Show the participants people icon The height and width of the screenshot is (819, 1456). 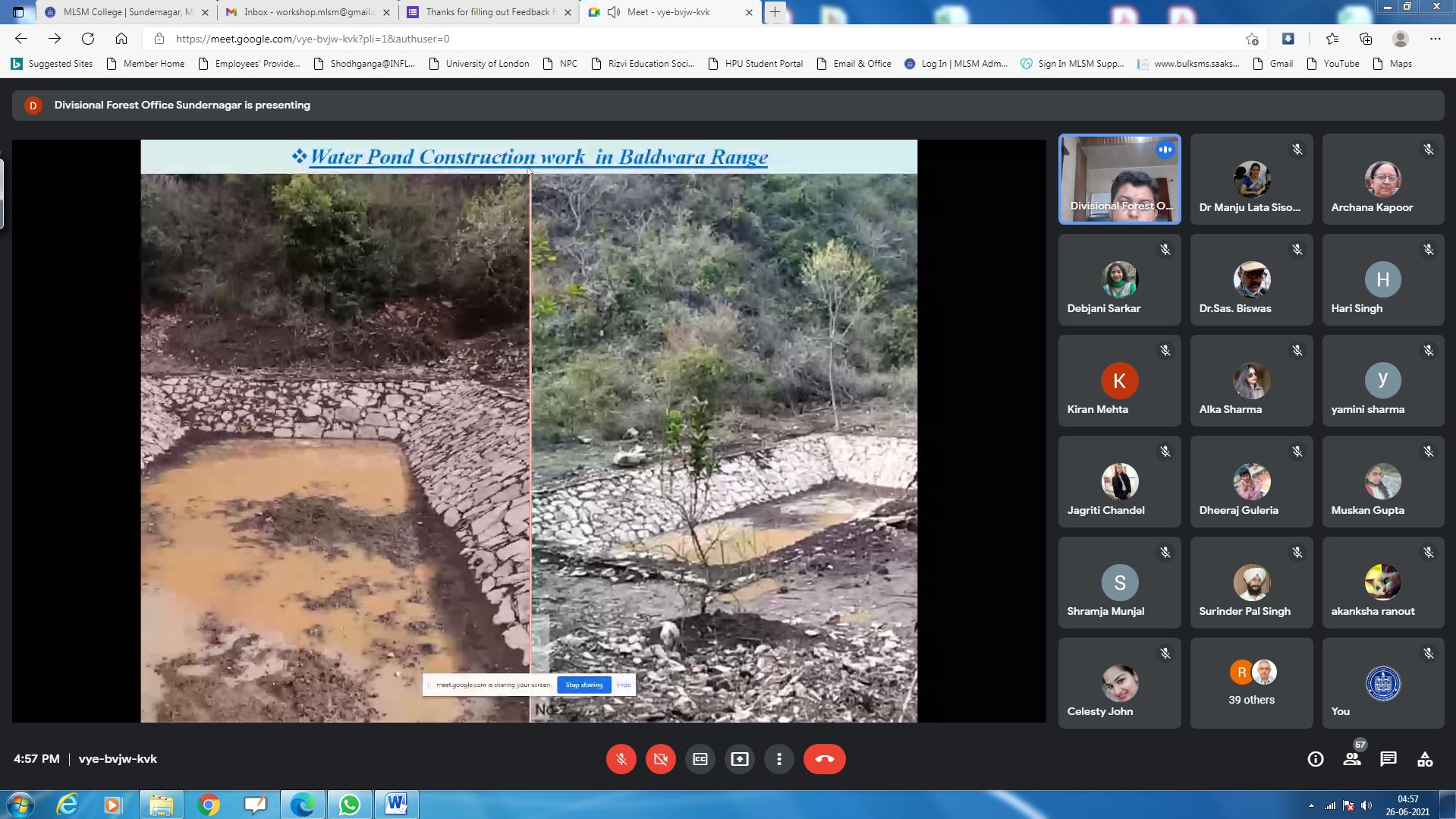pyautogui.click(x=1351, y=759)
